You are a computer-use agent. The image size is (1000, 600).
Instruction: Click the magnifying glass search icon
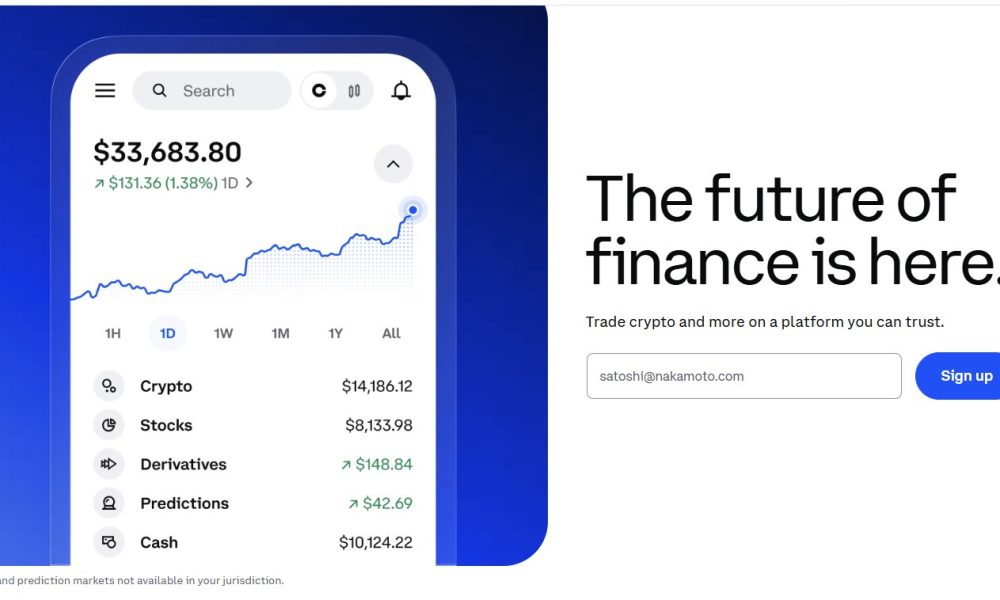pos(160,91)
